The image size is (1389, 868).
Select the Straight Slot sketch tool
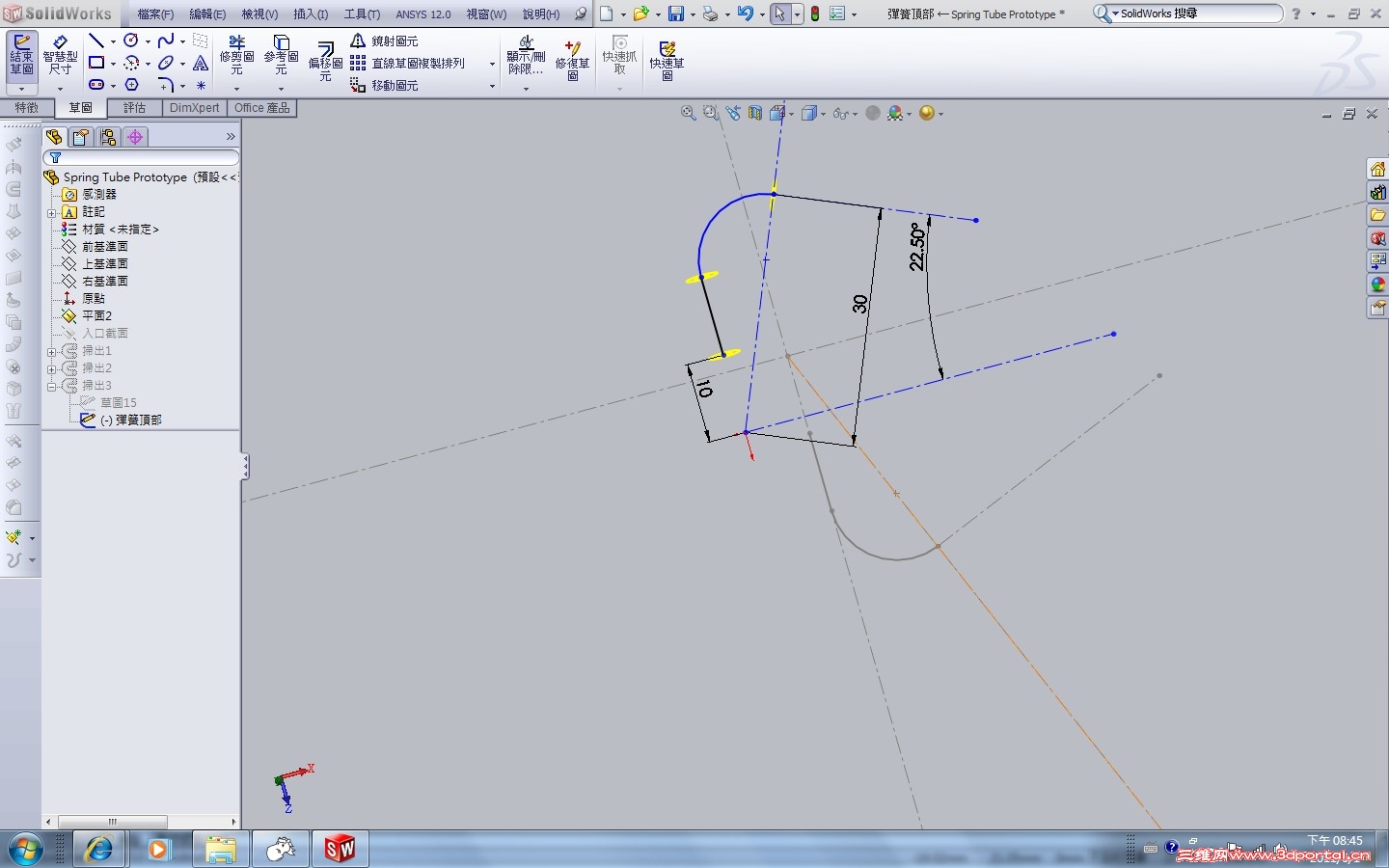pyautogui.click(x=96, y=85)
